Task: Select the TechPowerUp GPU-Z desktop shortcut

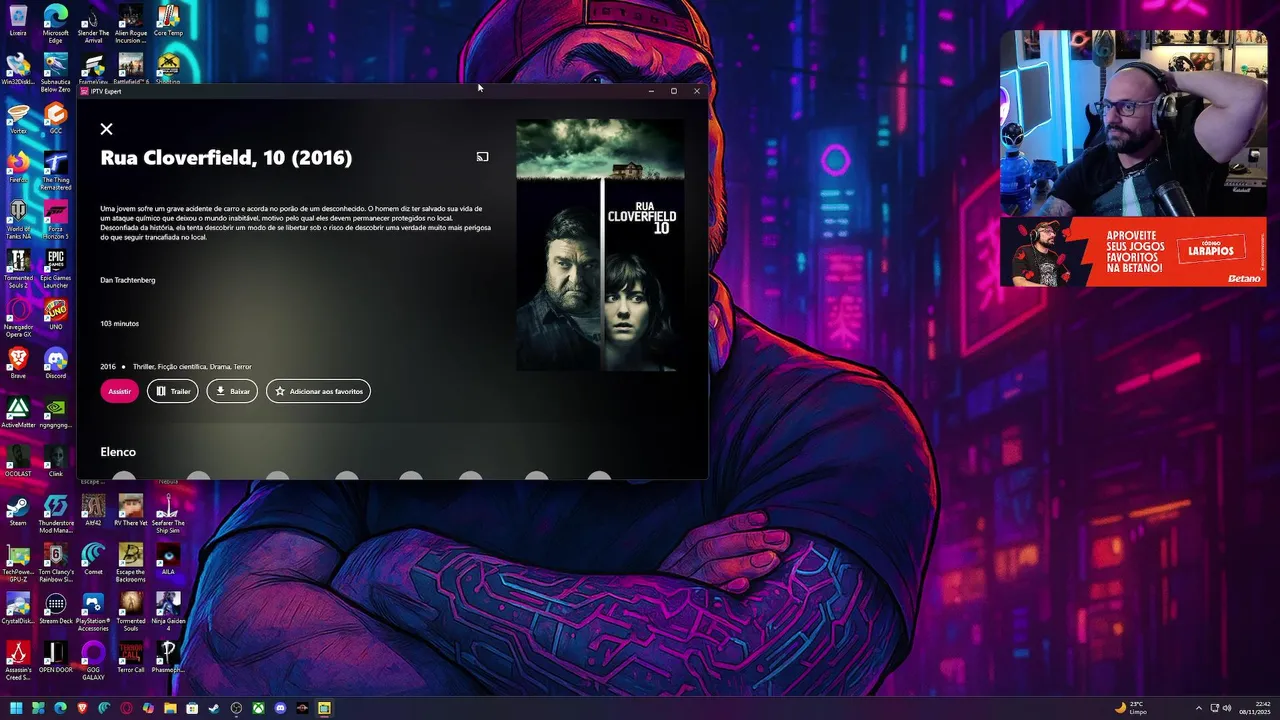Action: (18, 563)
